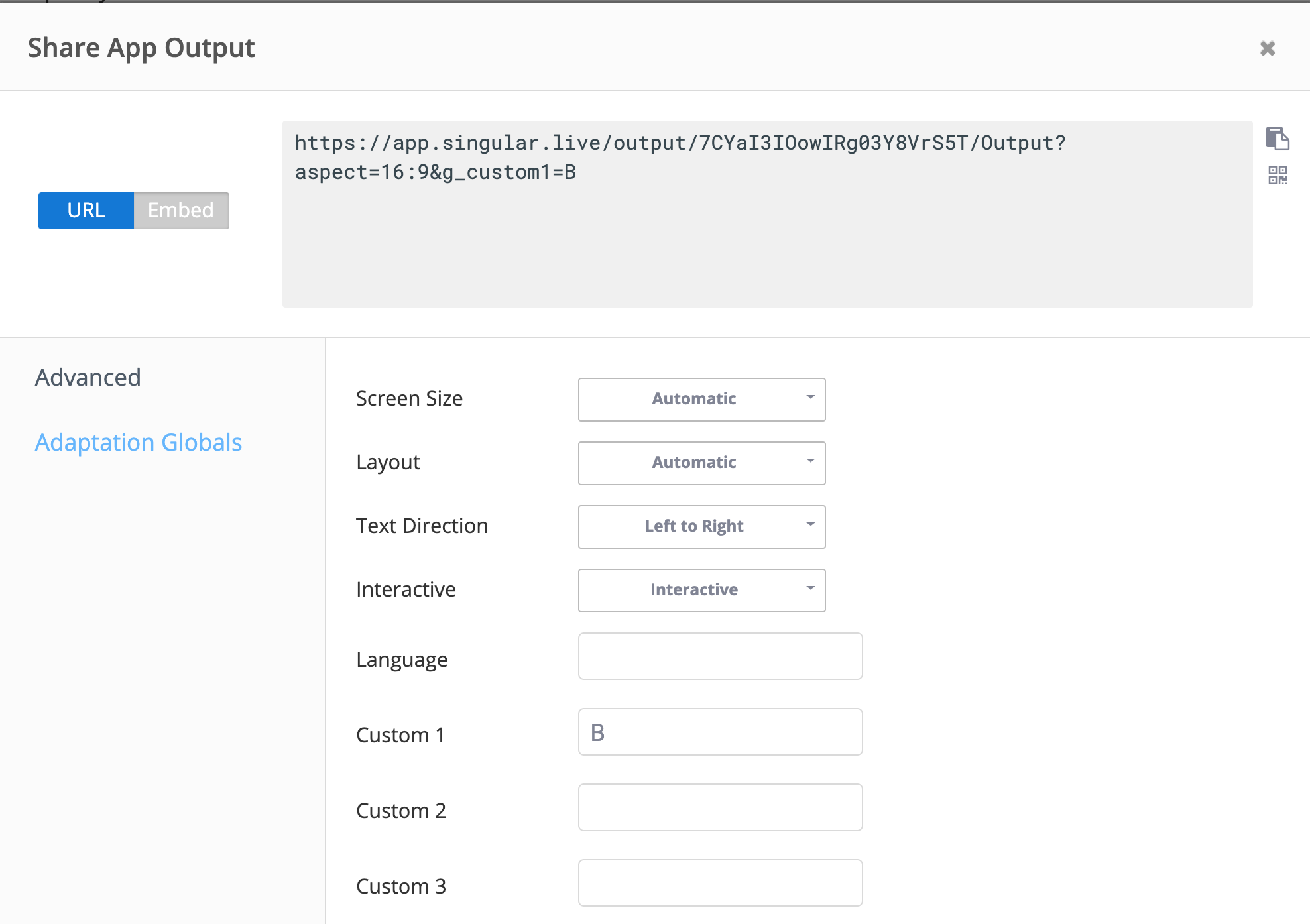Click the Language input field
1310x924 pixels.
720,656
